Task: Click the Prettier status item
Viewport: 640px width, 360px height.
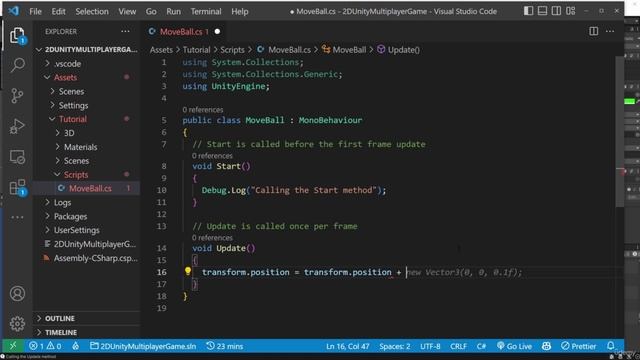Action: pyautogui.click(x=578, y=346)
